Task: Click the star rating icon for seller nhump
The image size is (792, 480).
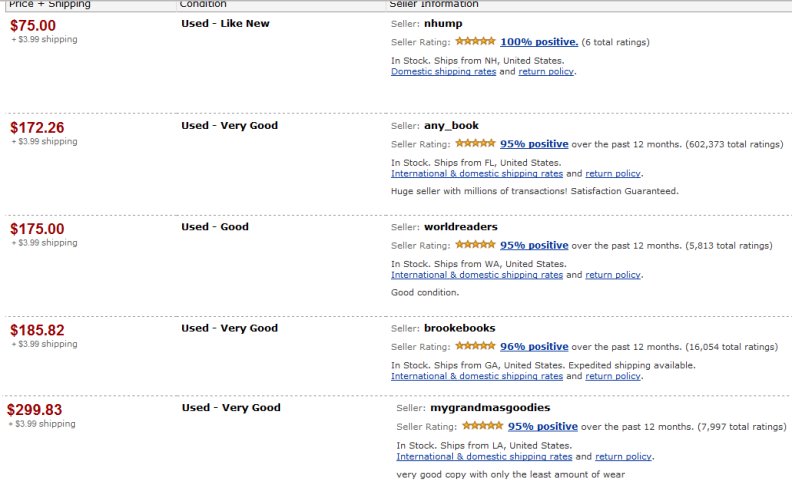Action: (475, 42)
